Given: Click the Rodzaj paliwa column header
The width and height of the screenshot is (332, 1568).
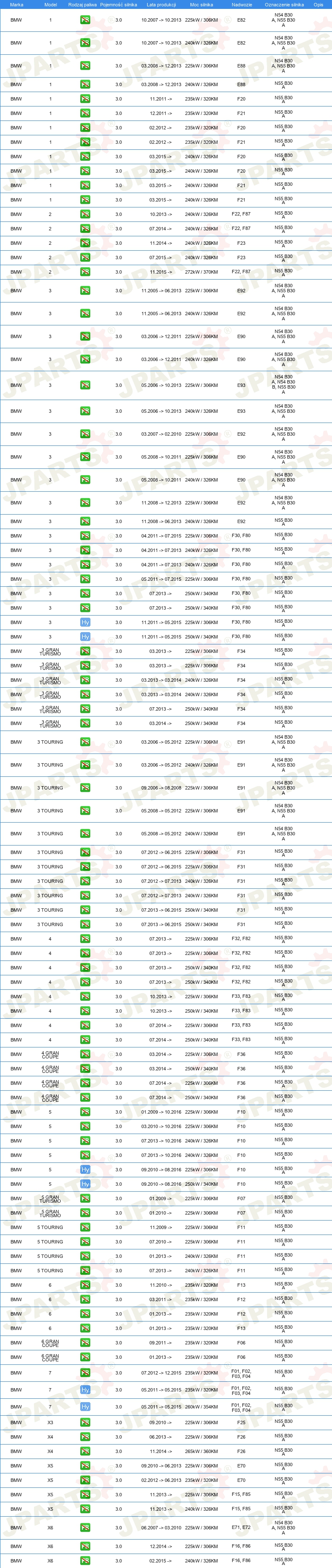Looking at the screenshot, I should 82,4.
